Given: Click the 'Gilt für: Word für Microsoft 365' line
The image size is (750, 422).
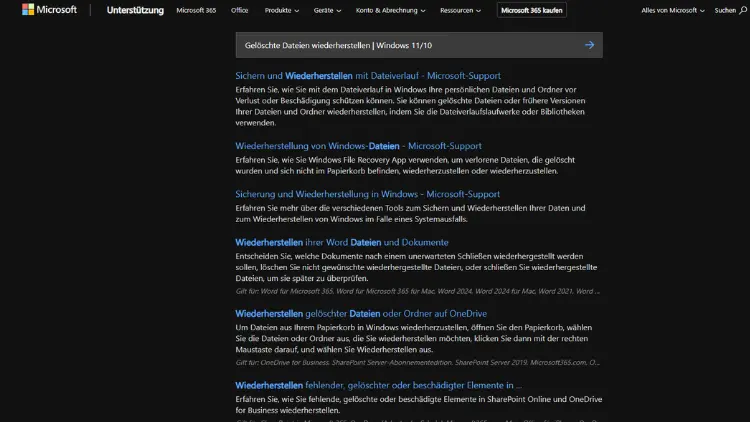Looking at the screenshot, I should [x=417, y=291].
